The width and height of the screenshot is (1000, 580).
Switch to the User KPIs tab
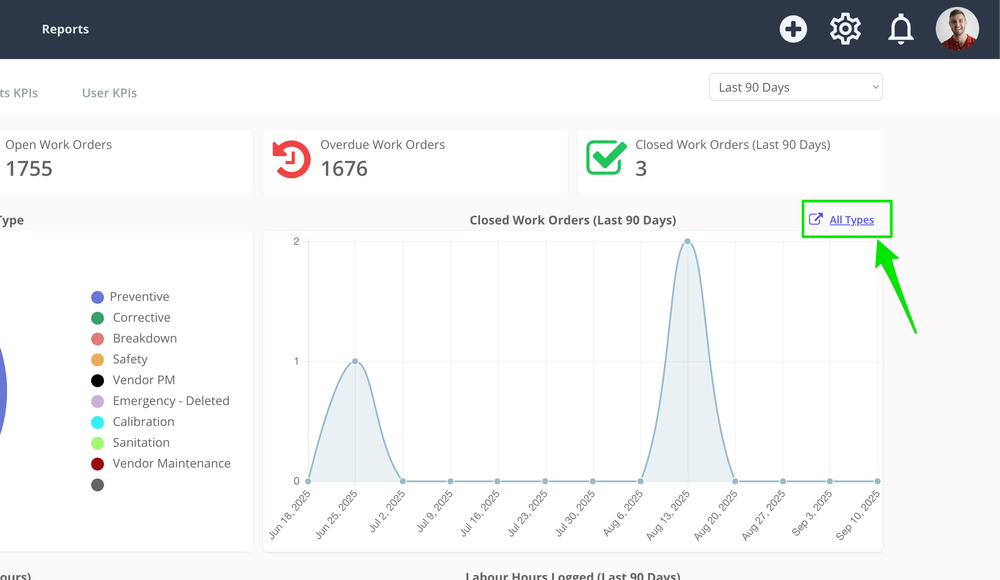pyautogui.click(x=109, y=93)
